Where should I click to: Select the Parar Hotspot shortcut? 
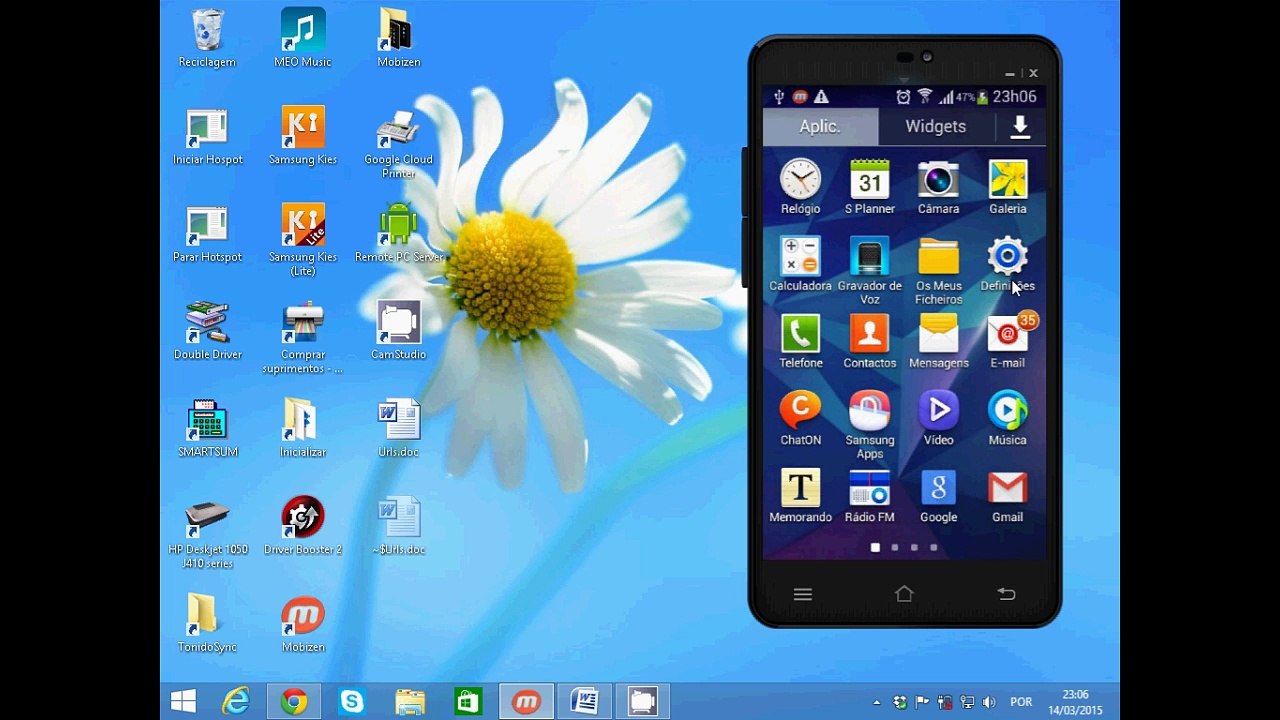pos(207,234)
